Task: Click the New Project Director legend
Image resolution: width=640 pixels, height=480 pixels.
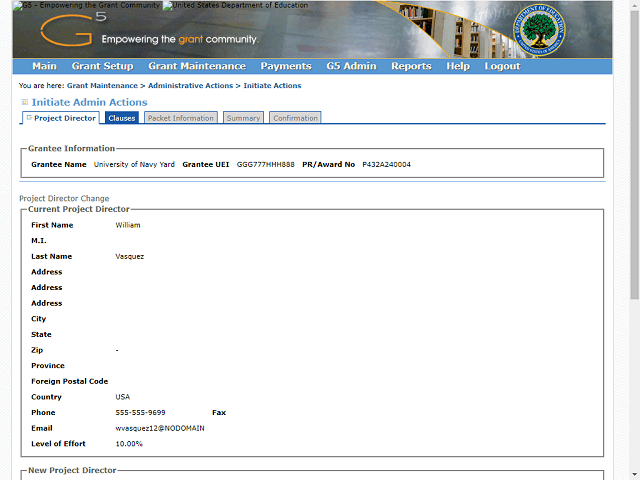Action: pos(72,470)
